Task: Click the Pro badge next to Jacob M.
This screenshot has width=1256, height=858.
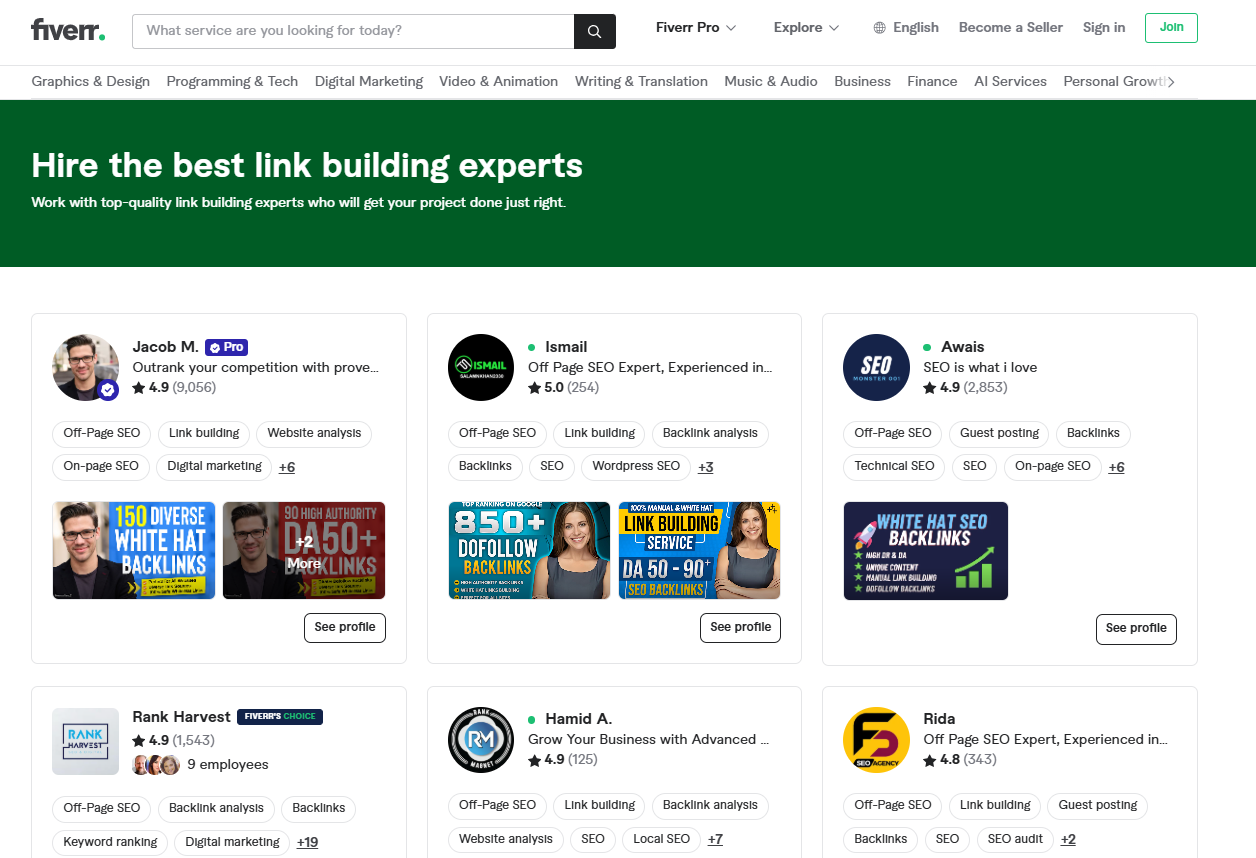Action: [226, 347]
